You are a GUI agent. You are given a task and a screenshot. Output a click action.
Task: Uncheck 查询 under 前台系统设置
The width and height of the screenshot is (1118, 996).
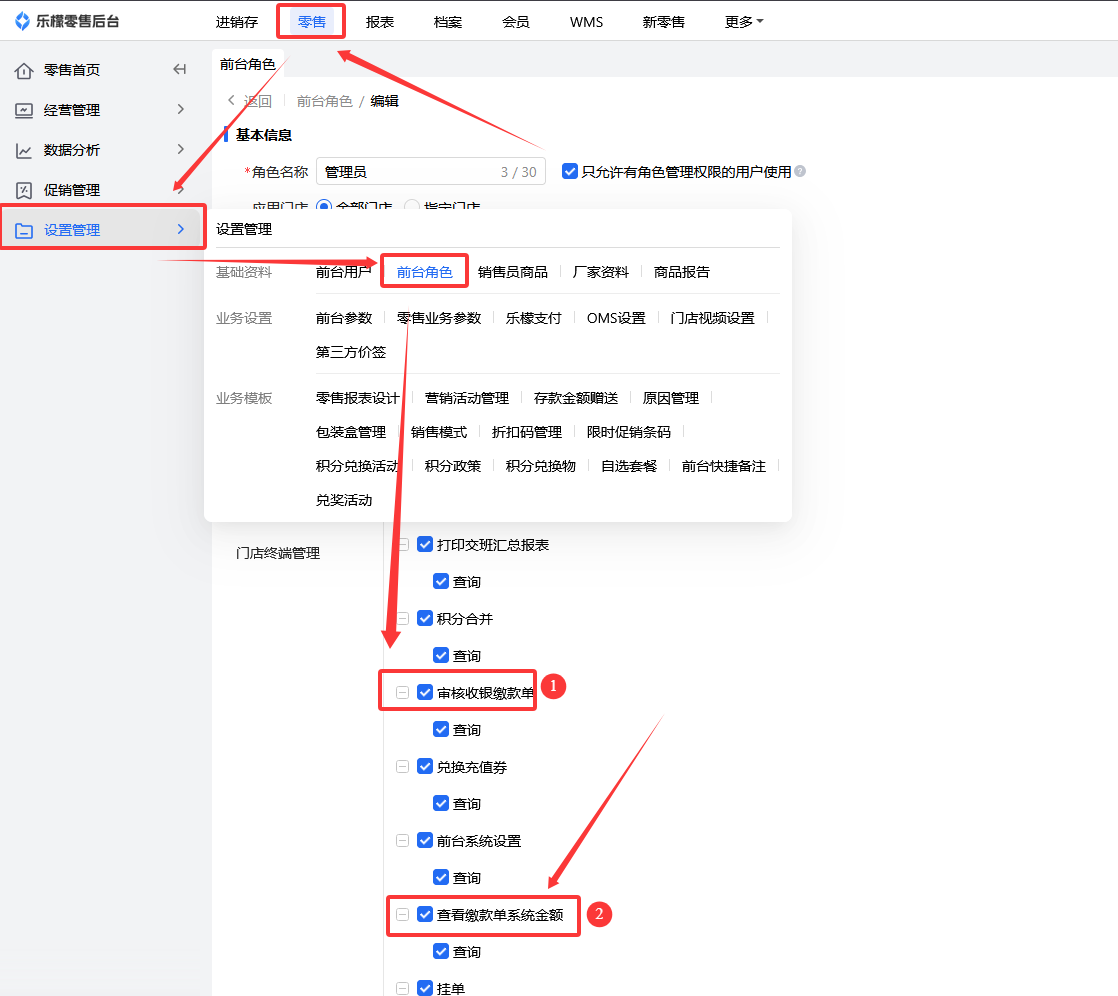point(441,877)
